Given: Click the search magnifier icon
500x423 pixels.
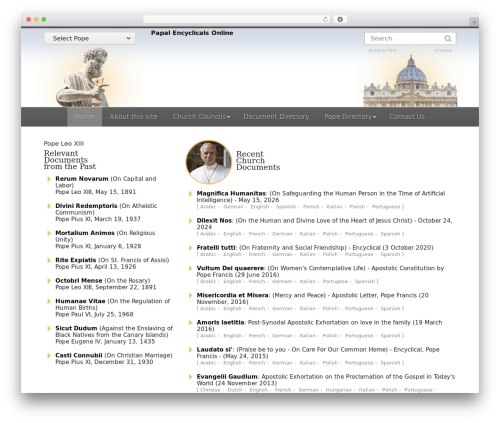Looking at the screenshot, I should point(448,39).
